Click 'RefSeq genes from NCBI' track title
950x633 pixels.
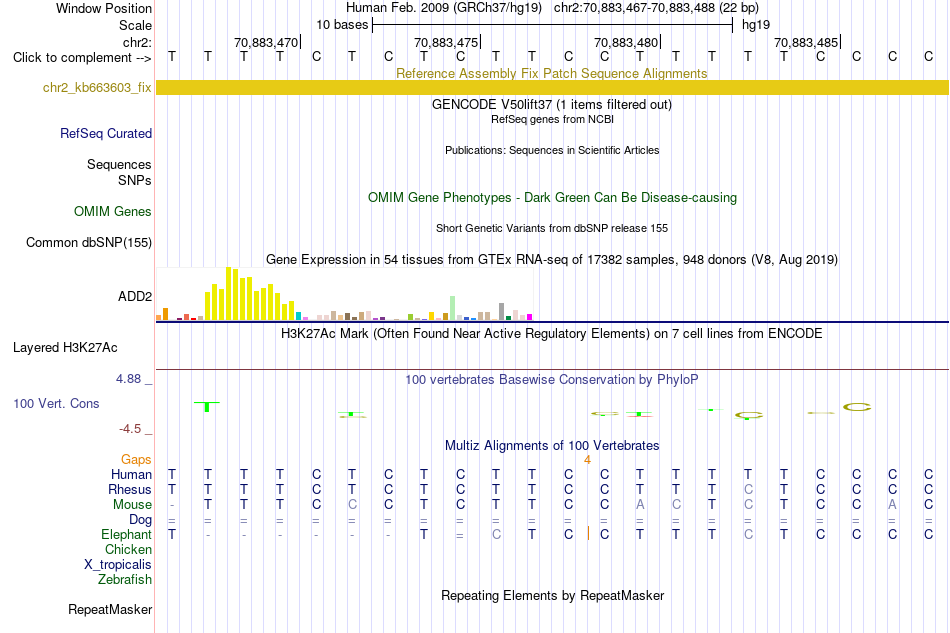pyautogui.click(x=552, y=119)
